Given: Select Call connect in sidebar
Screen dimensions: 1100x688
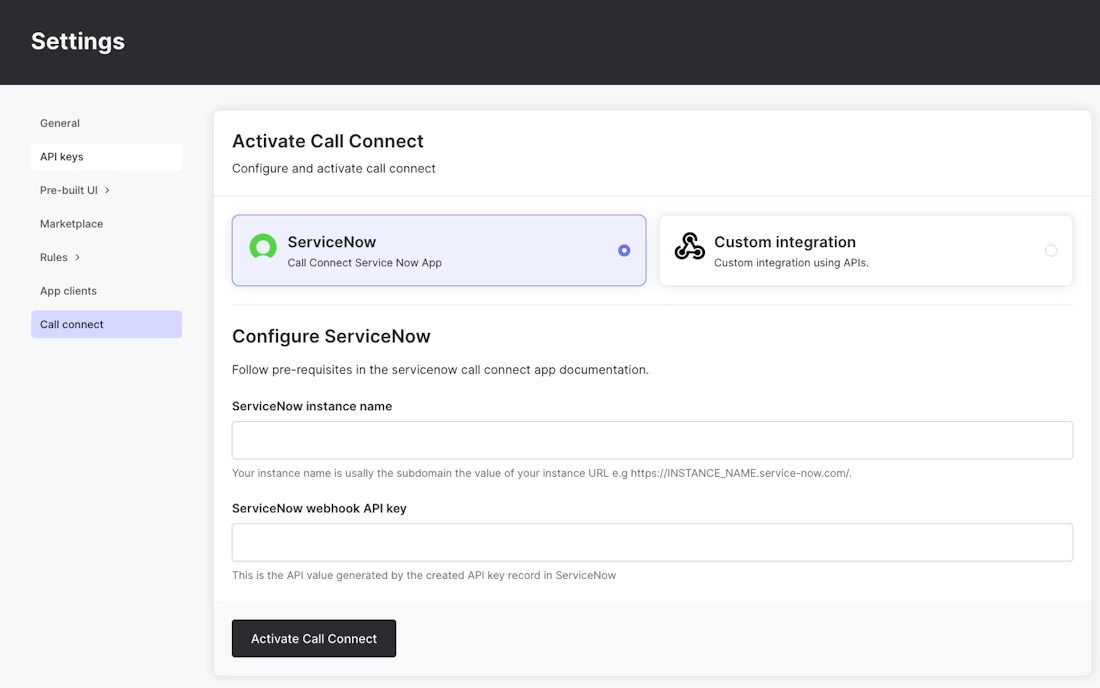Looking at the screenshot, I should click(x=107, y=325).
